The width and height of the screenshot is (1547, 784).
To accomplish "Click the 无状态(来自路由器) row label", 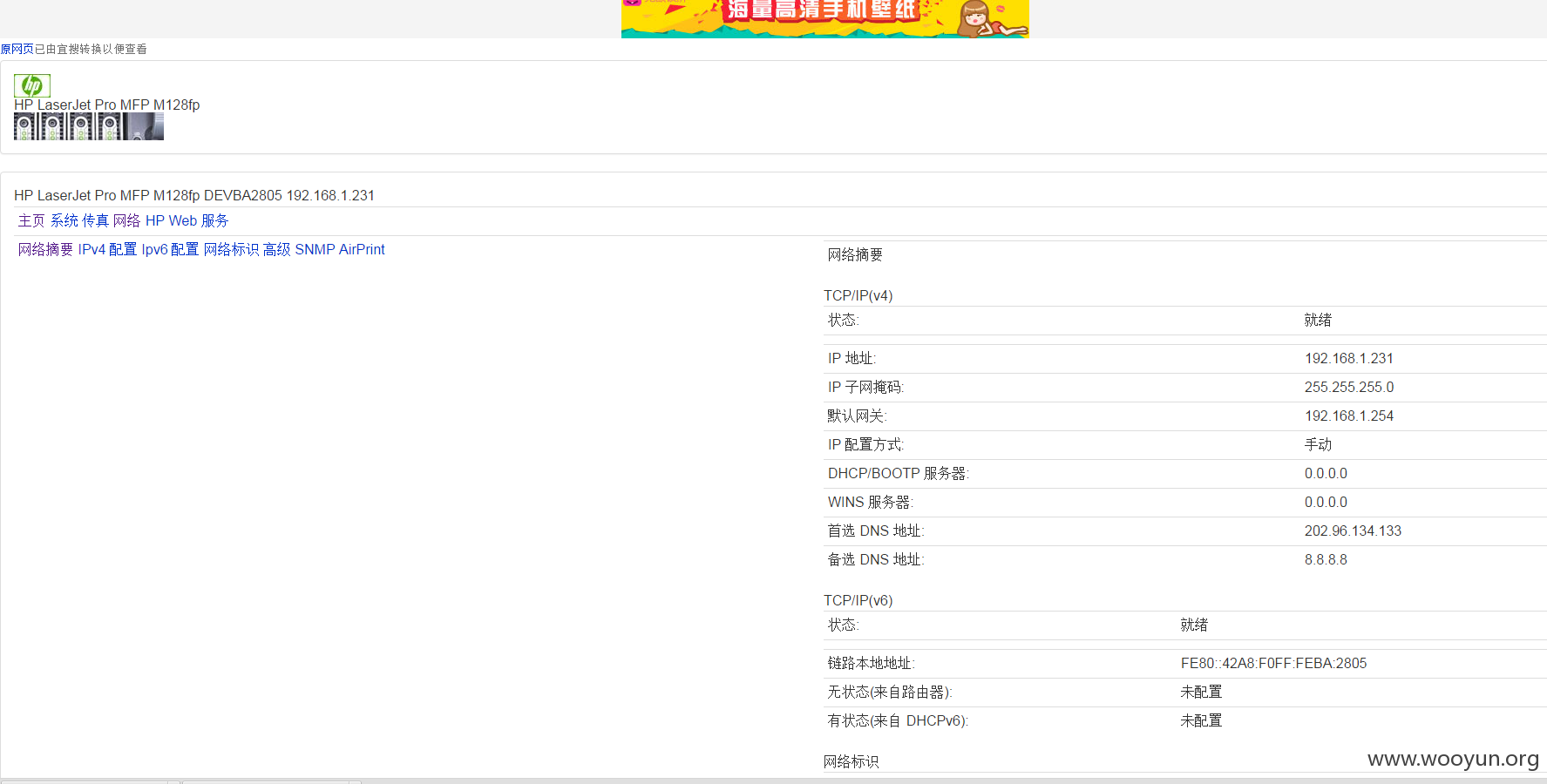I will pos(890,693).
